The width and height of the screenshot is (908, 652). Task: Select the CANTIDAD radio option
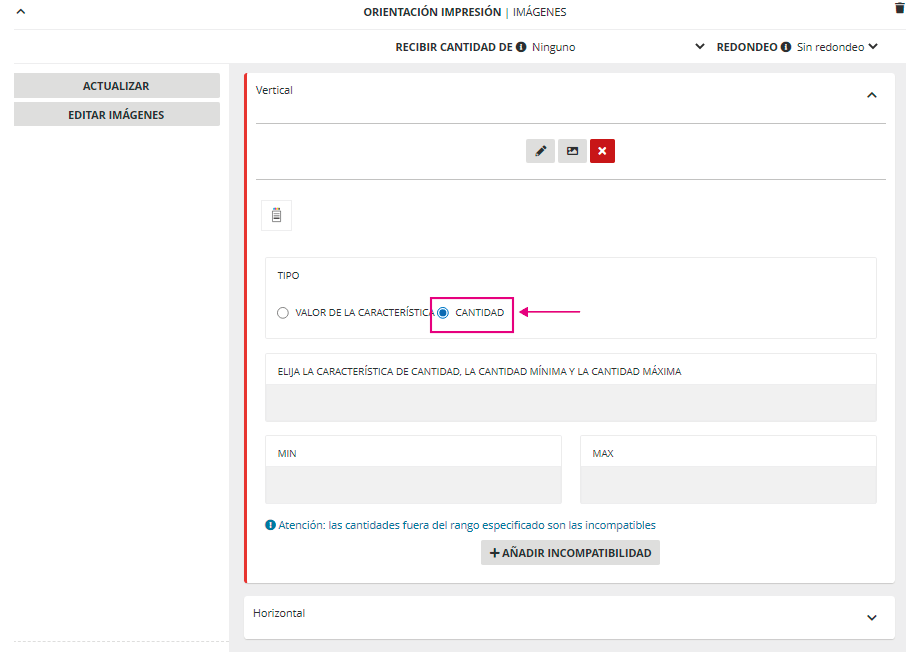443,313
